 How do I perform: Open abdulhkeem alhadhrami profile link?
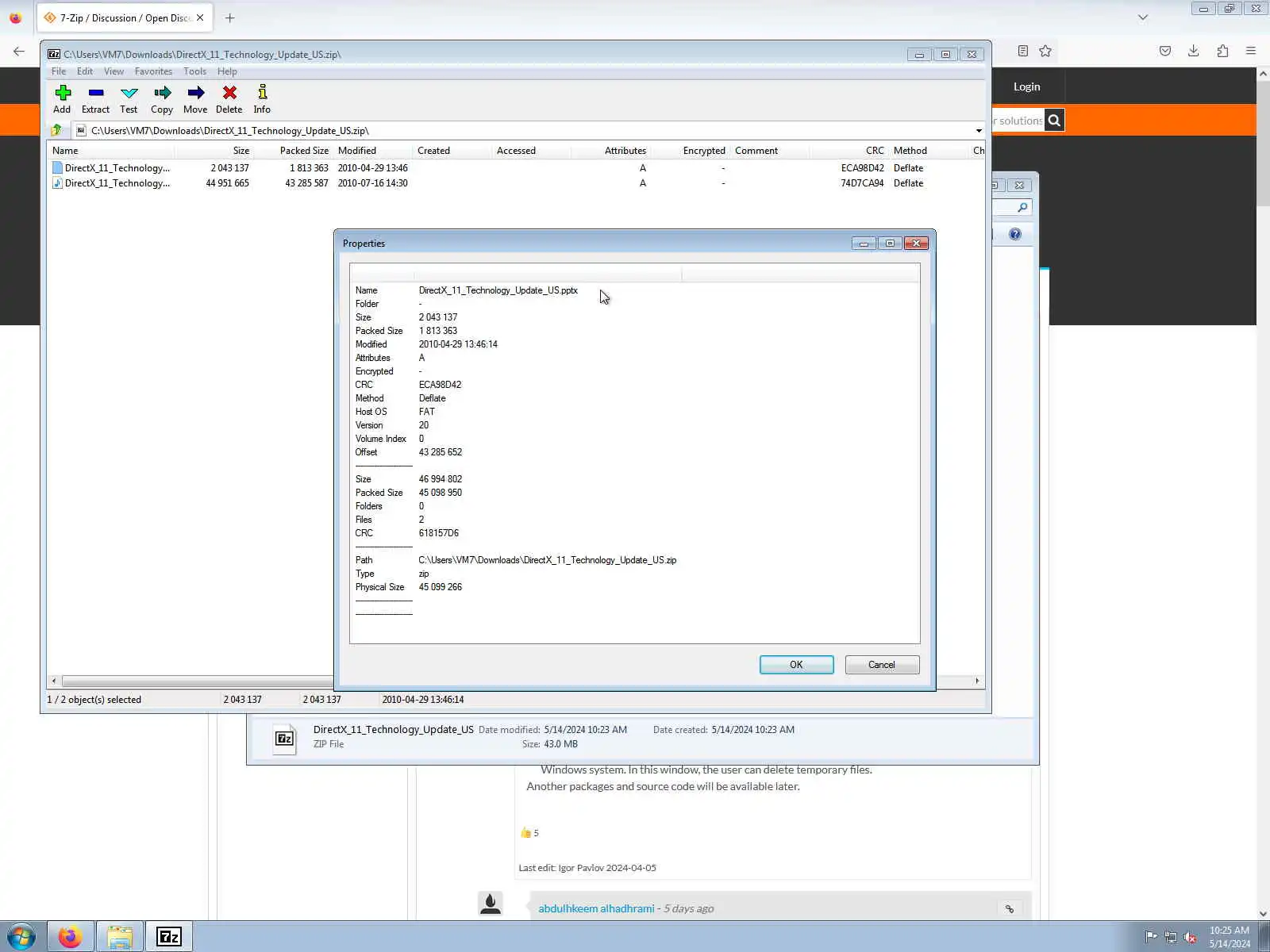596,908
